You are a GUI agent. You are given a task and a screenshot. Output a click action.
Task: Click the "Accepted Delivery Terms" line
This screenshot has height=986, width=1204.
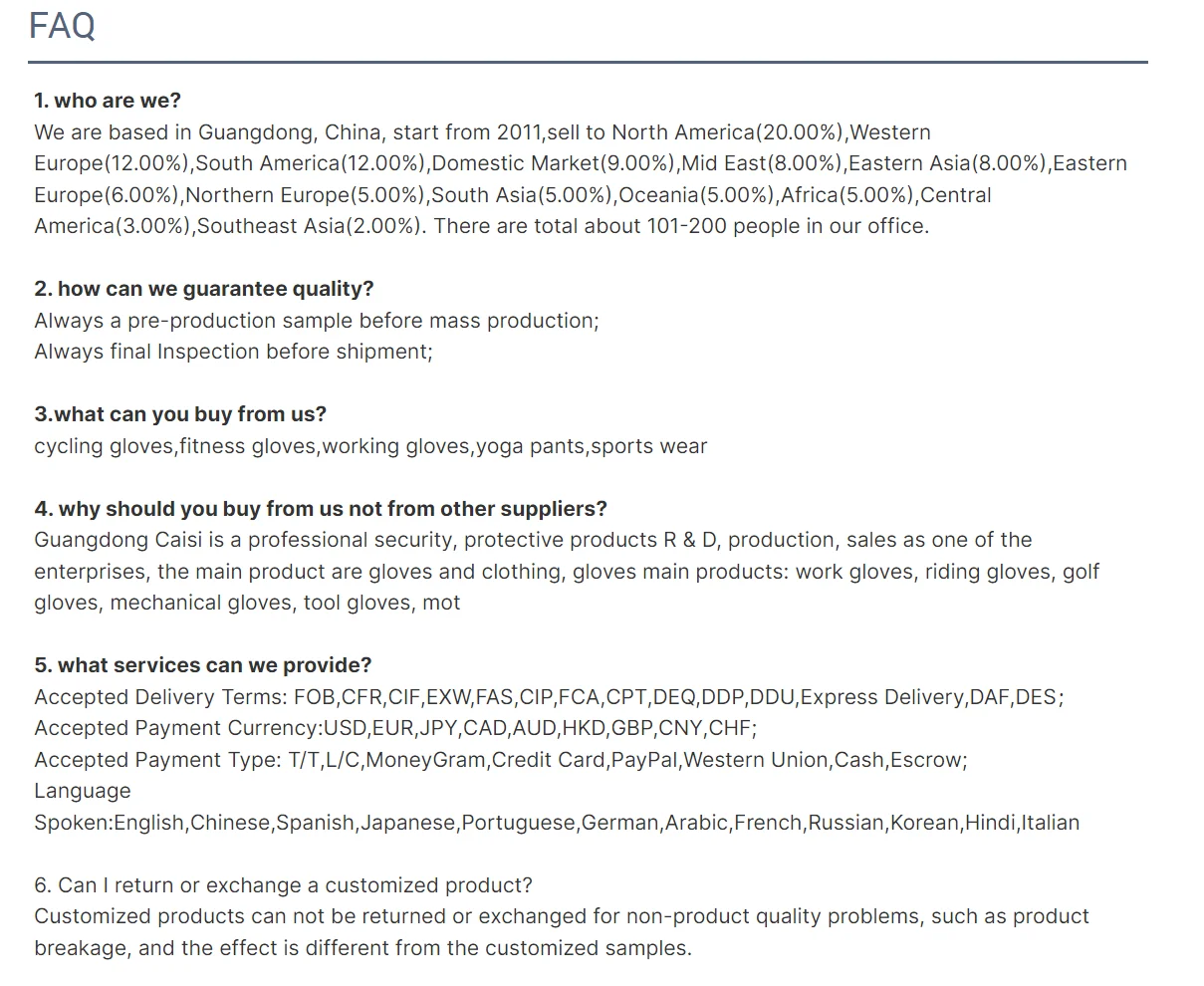click(x=549, y=697)
